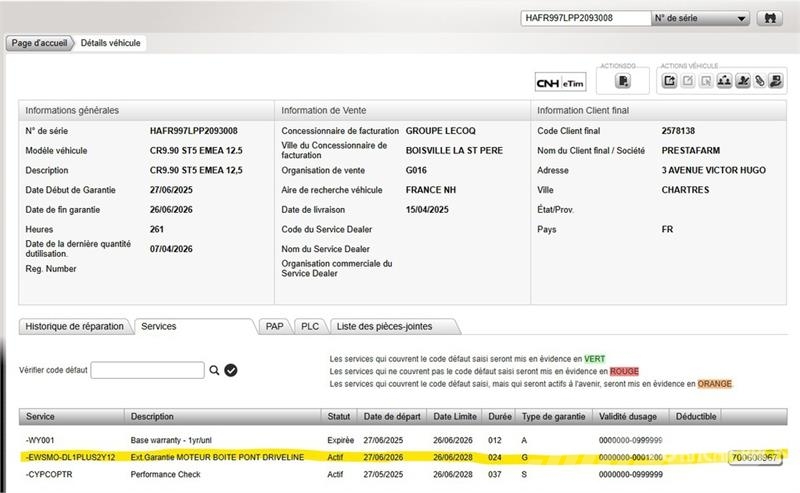Click the FRANCE NH value
The width and height of the screenshot is (800, 493).
[x=431, y=190]
